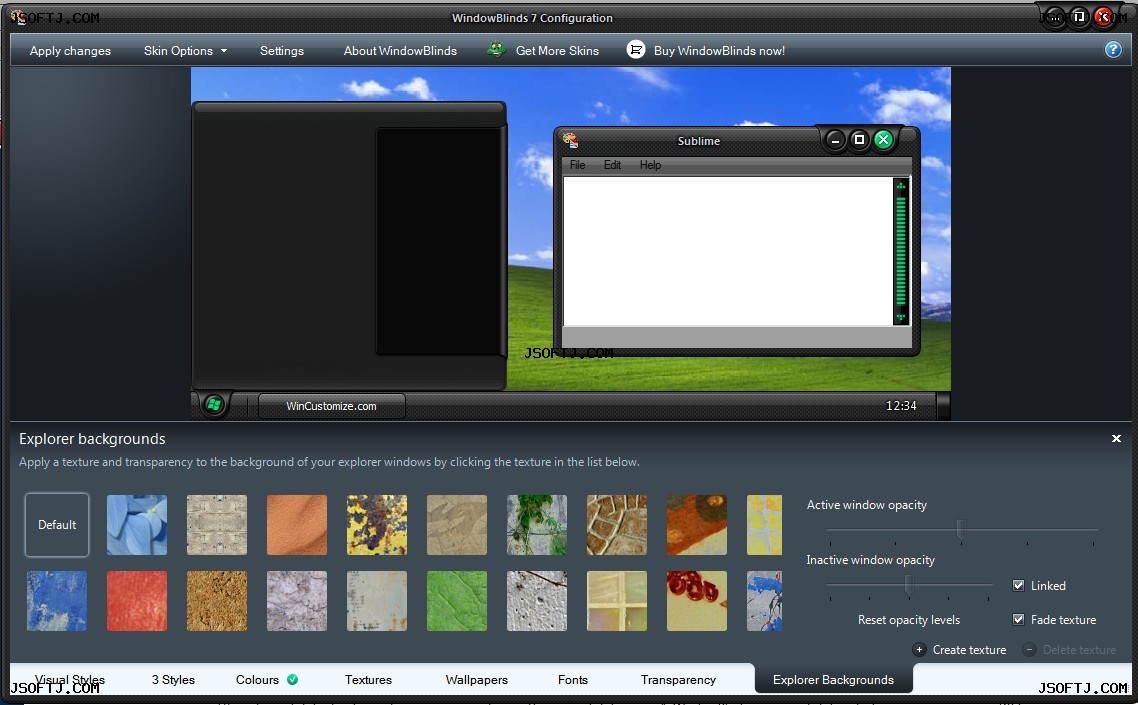
Task: Select the Explorer Backgrounds tab
Action: point(833,680)
